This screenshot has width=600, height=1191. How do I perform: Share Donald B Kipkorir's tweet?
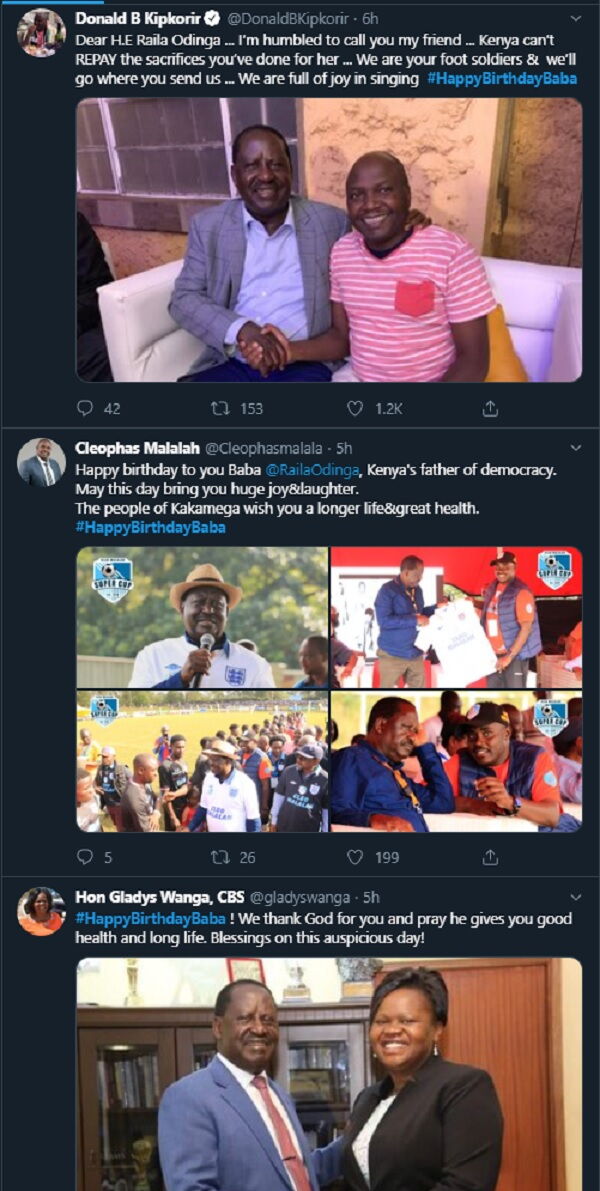pos(488,405)
